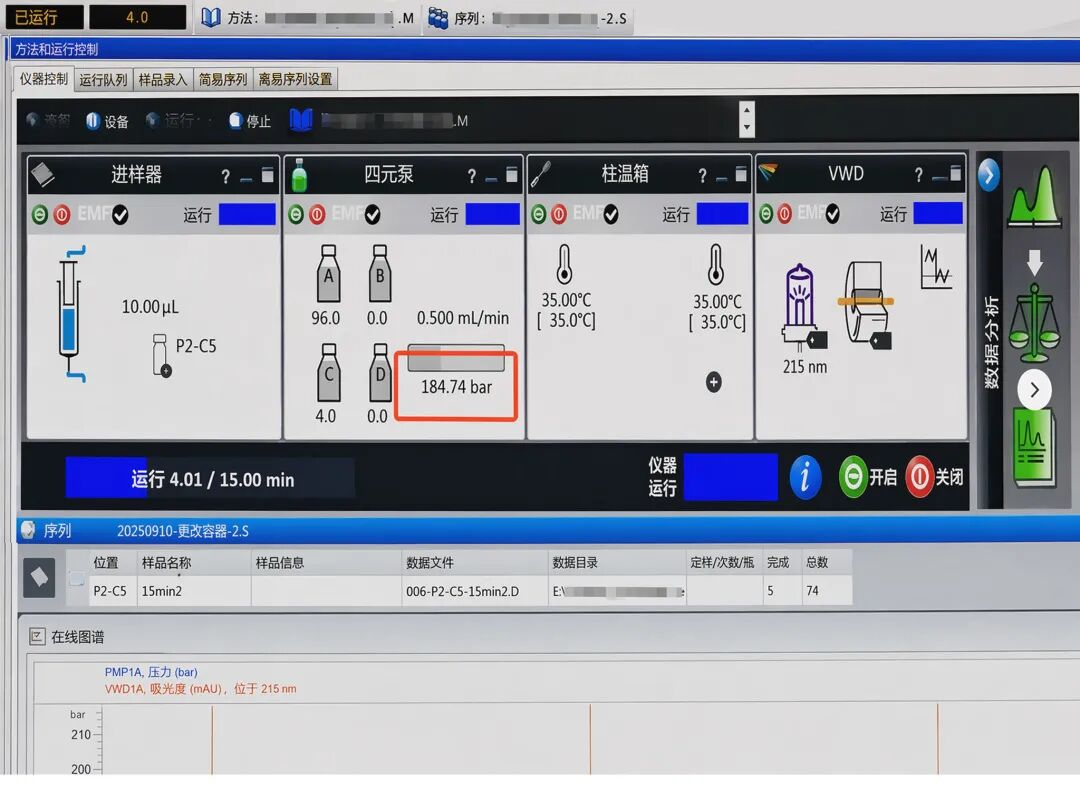1080x810 pixels.
Task: Click the autosampler syringe icon
Action: pos(70,313)
